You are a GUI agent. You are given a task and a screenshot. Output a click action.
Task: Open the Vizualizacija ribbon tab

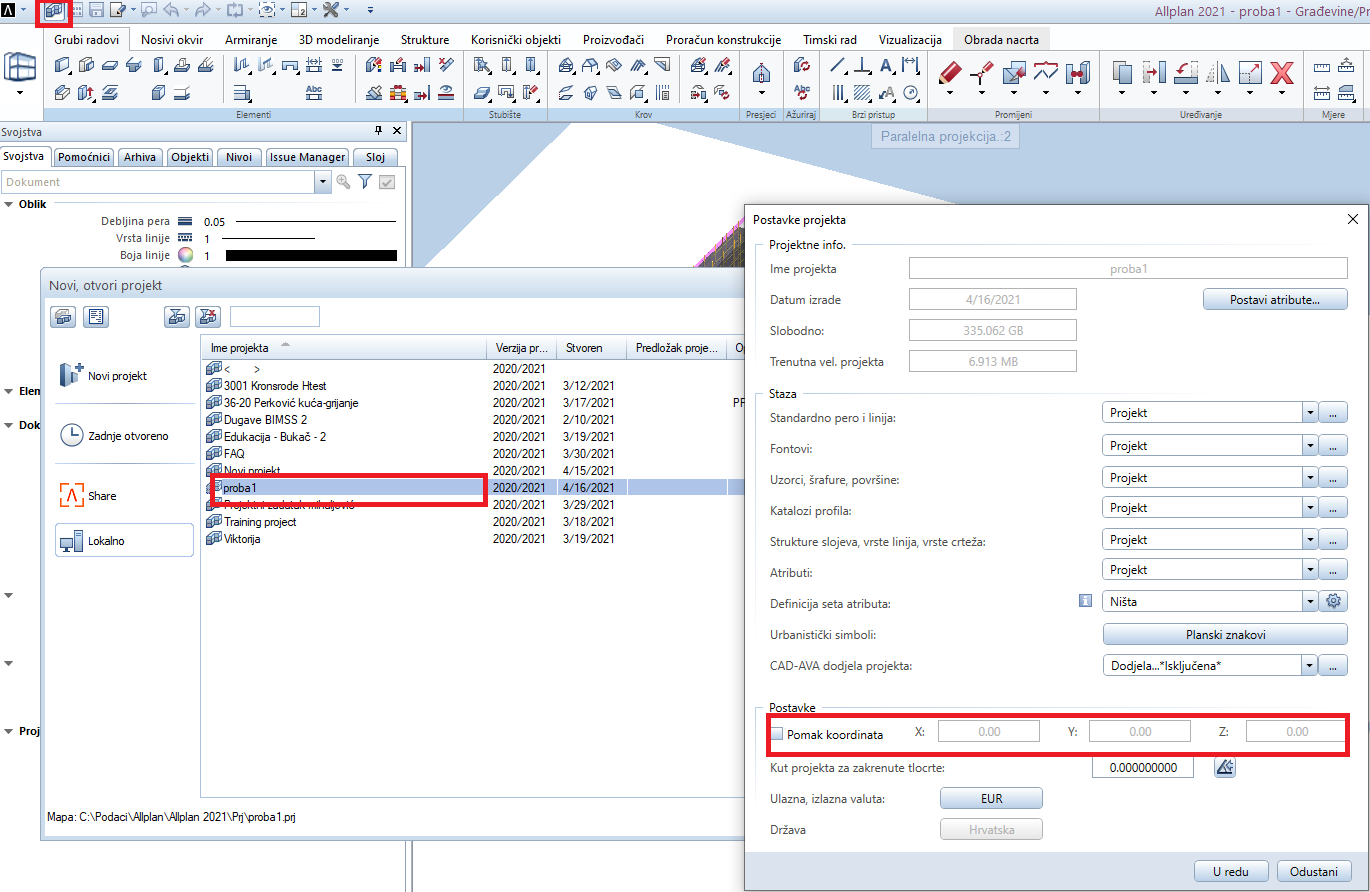910,40
